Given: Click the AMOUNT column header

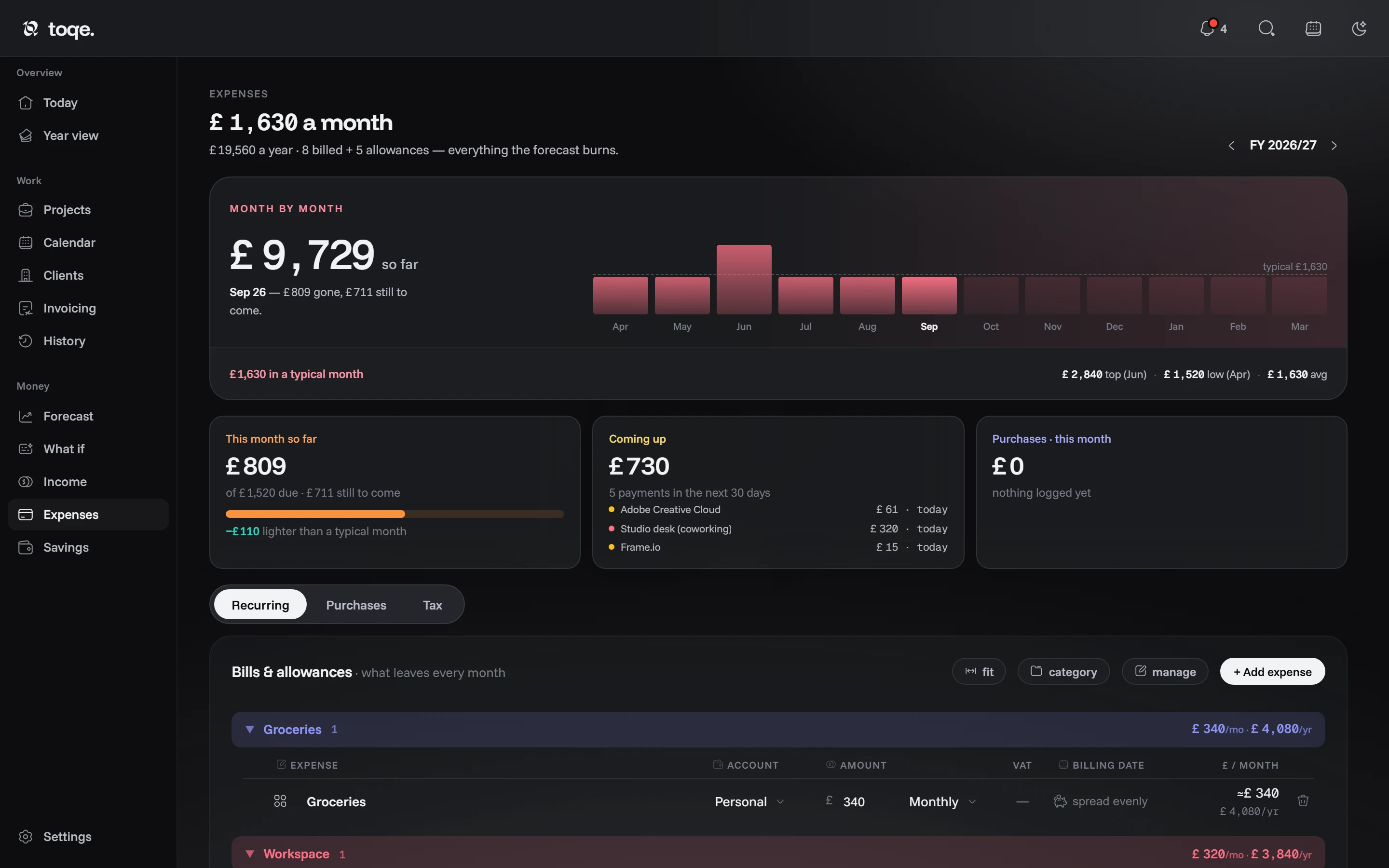Looking at the screenshot, I should [x=857, y=765].
